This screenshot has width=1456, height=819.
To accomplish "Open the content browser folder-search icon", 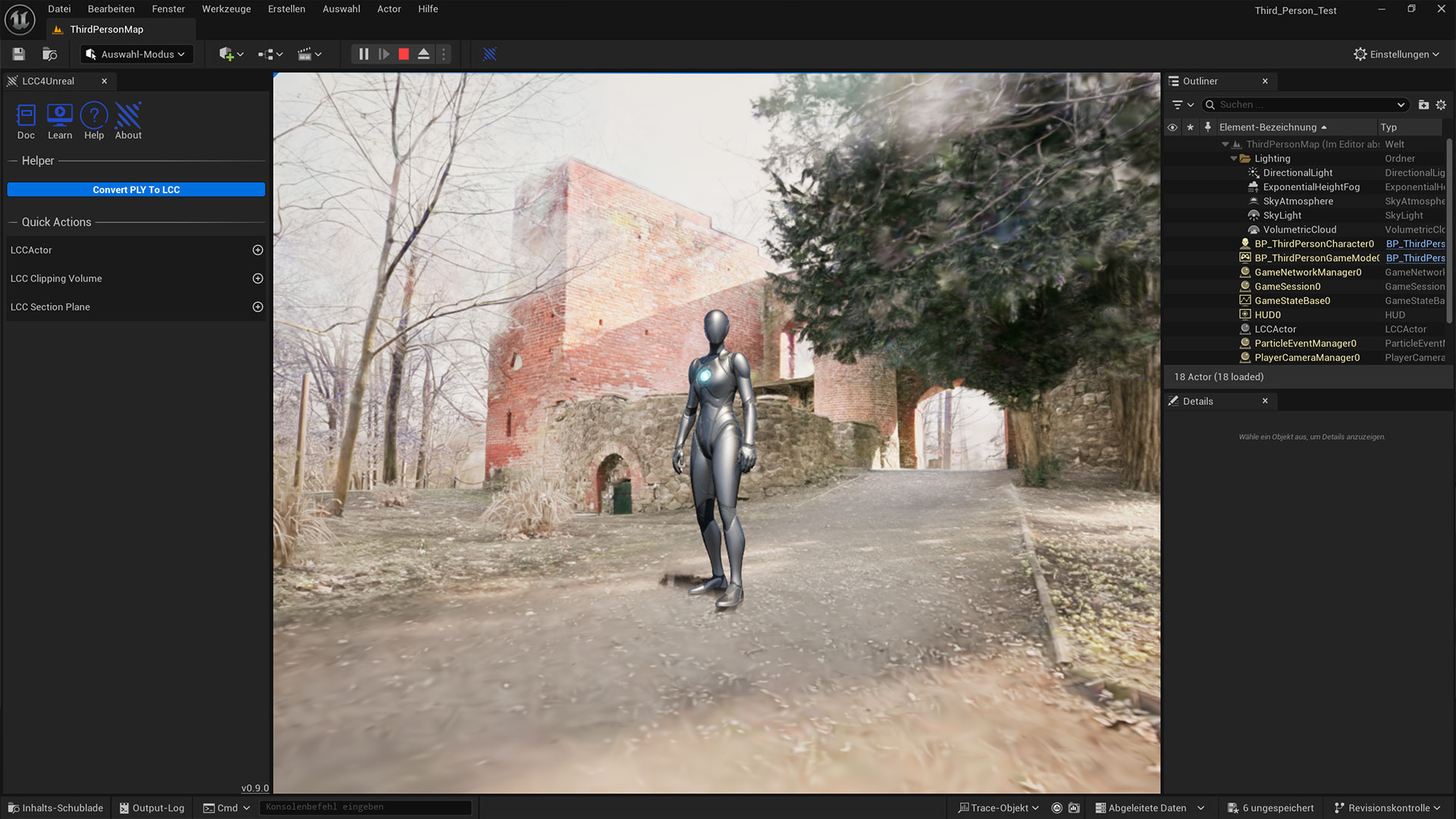I will pyautogui.click(x=49, y=54).
